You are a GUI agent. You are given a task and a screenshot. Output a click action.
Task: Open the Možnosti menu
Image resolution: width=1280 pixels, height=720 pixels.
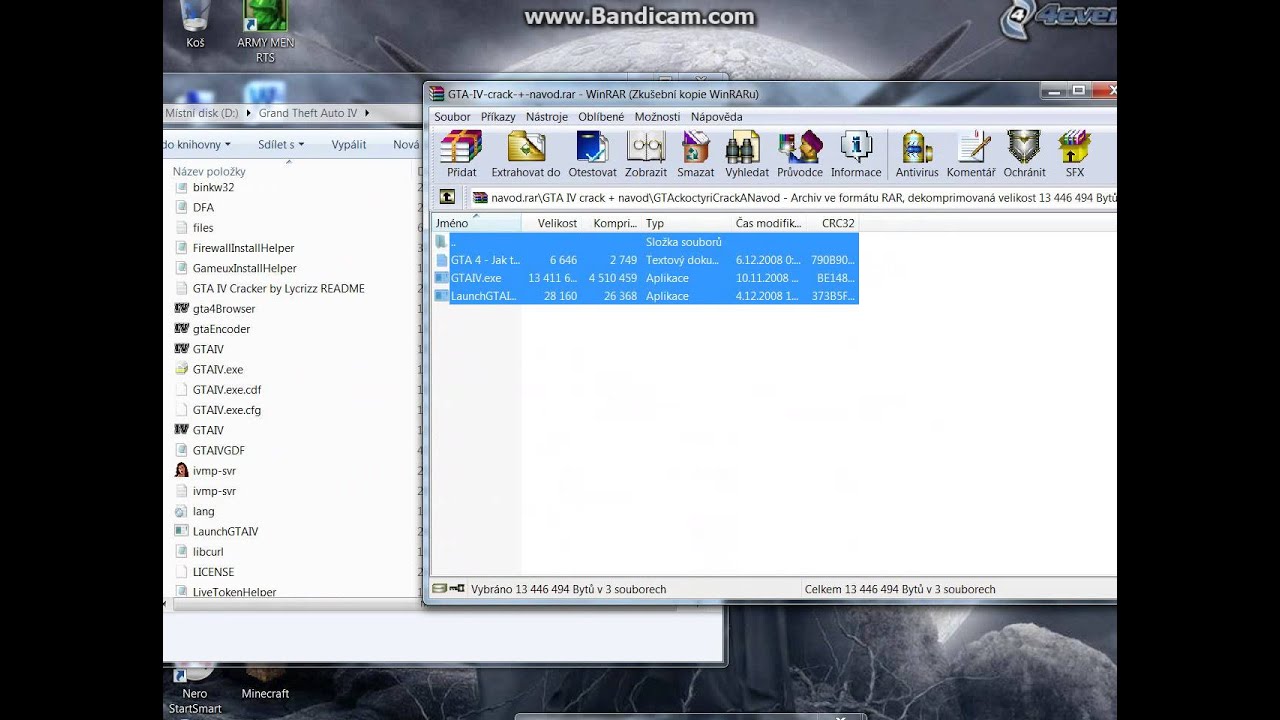point(657,117)
